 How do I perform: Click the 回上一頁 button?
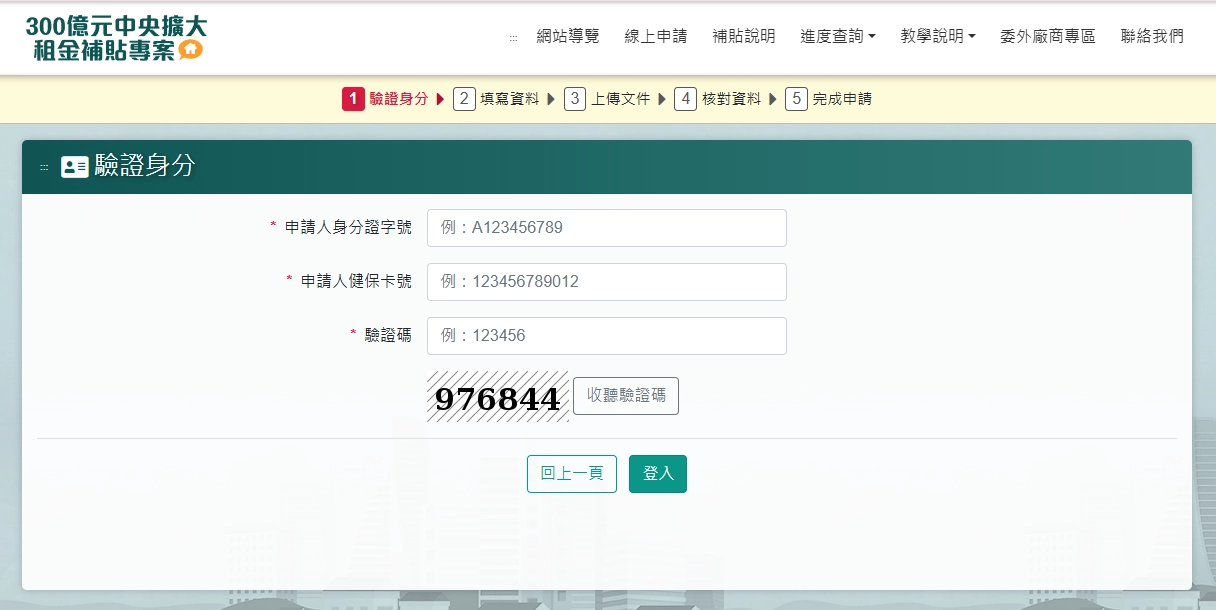tap(572, 474)
